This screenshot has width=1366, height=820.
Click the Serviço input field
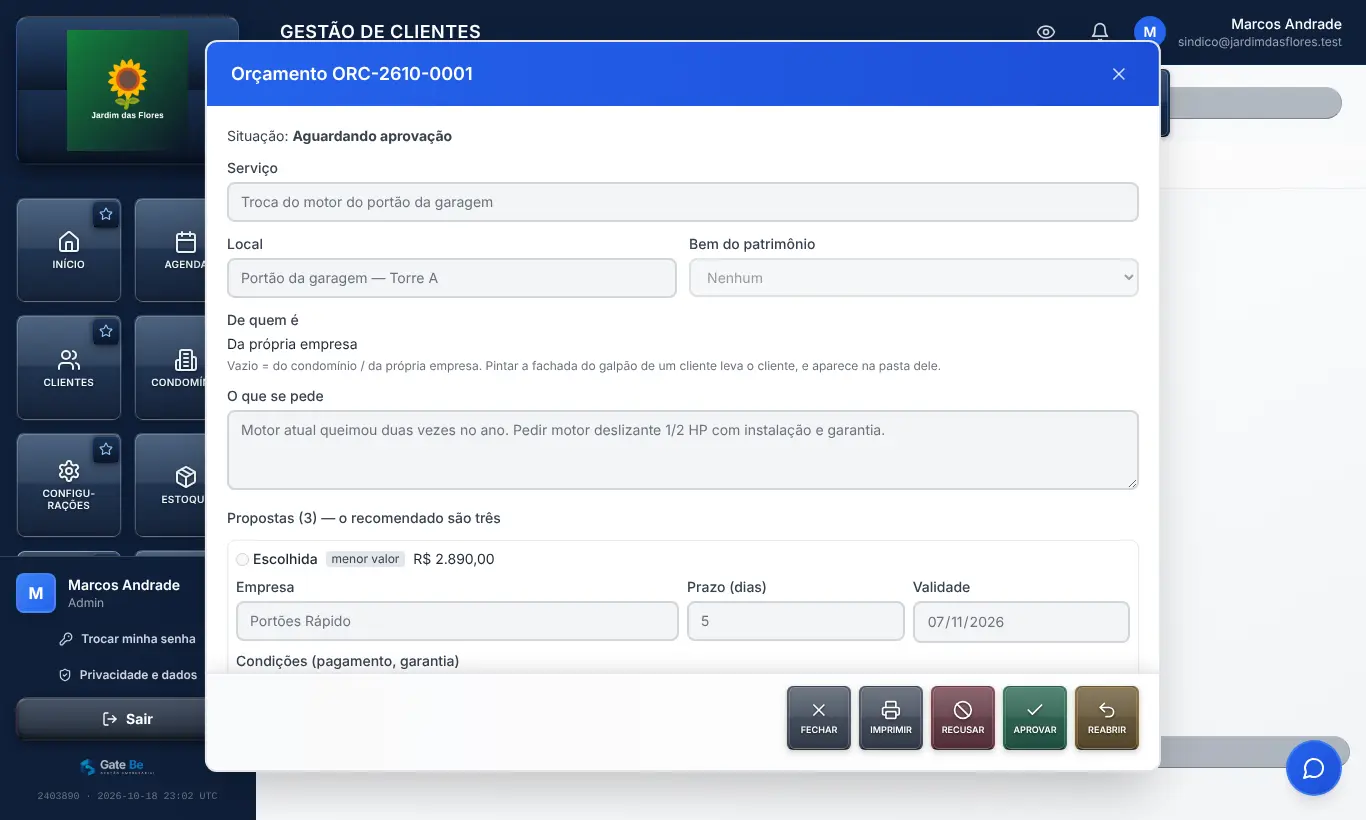683,202
